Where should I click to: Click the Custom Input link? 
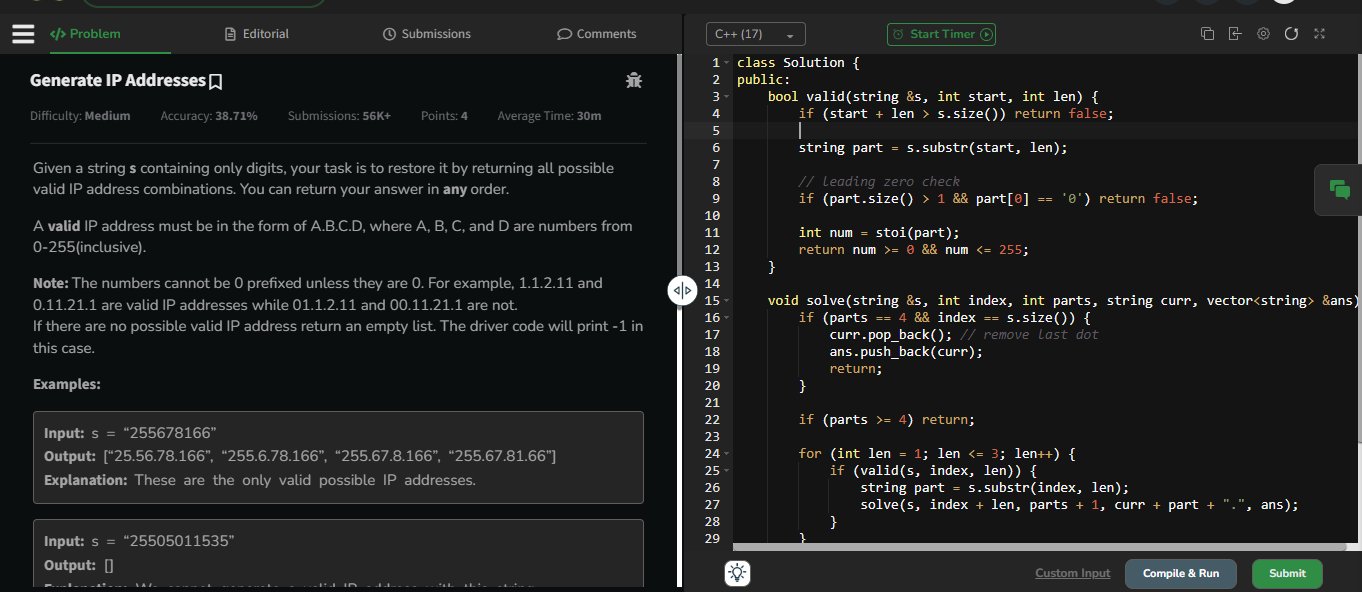pos(1072,573)
